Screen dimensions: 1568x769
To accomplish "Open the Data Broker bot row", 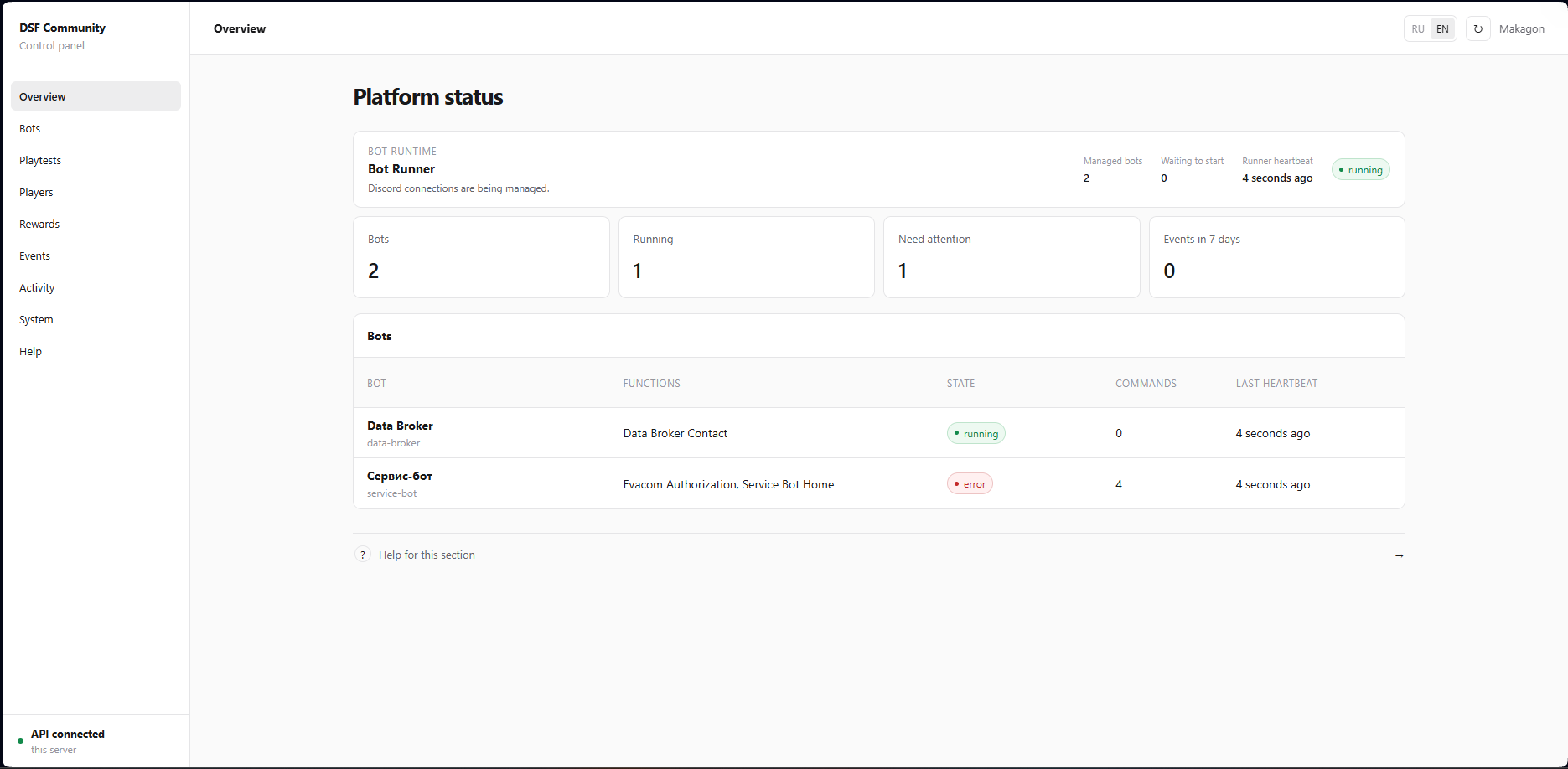I will coord(878,433).
